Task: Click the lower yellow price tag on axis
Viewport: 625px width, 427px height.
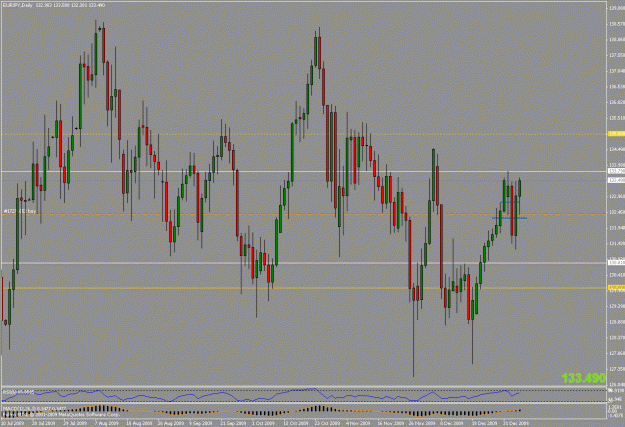Action: tap(616, 287)
